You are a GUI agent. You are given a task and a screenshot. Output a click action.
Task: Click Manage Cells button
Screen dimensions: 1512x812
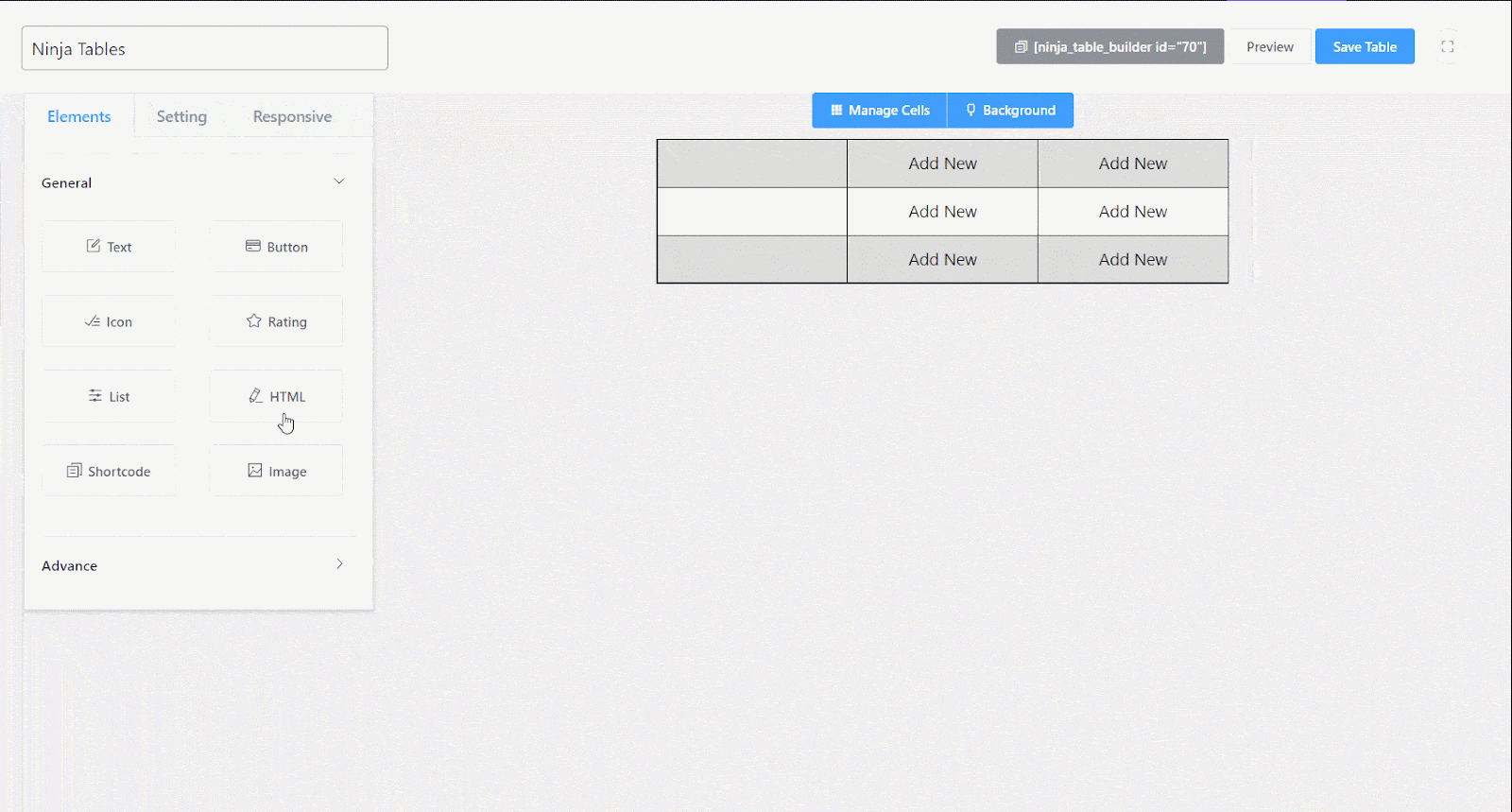click(x=880, y=111)
